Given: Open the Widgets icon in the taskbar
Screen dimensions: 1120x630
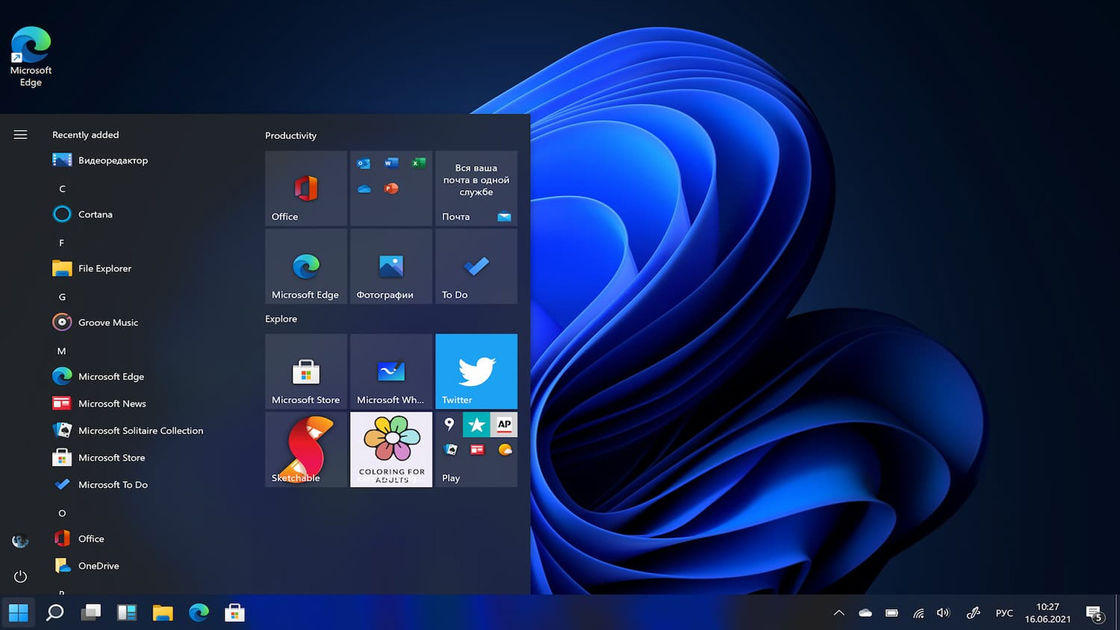Looking at the screenshot, I should (x=127, y=612).
